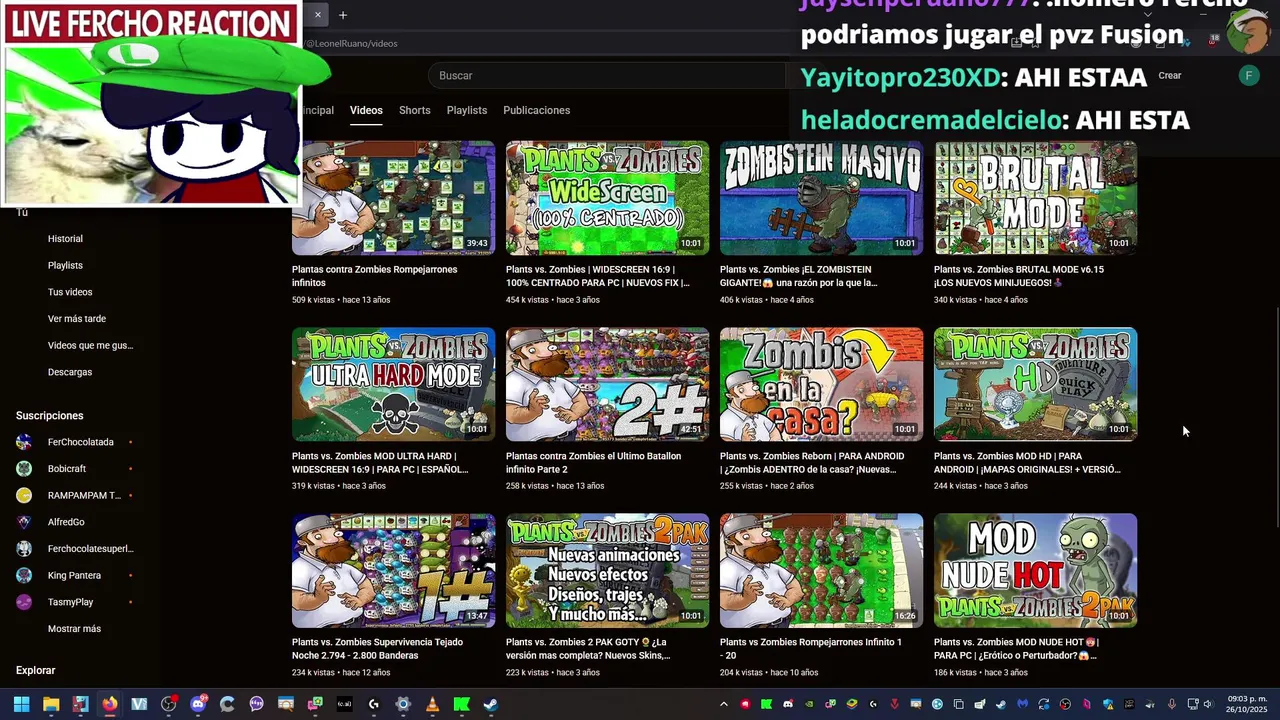1280x720 pixels.
Task: Open the 2 PAK GOTY video thumbnail
Action: (607, 570)
